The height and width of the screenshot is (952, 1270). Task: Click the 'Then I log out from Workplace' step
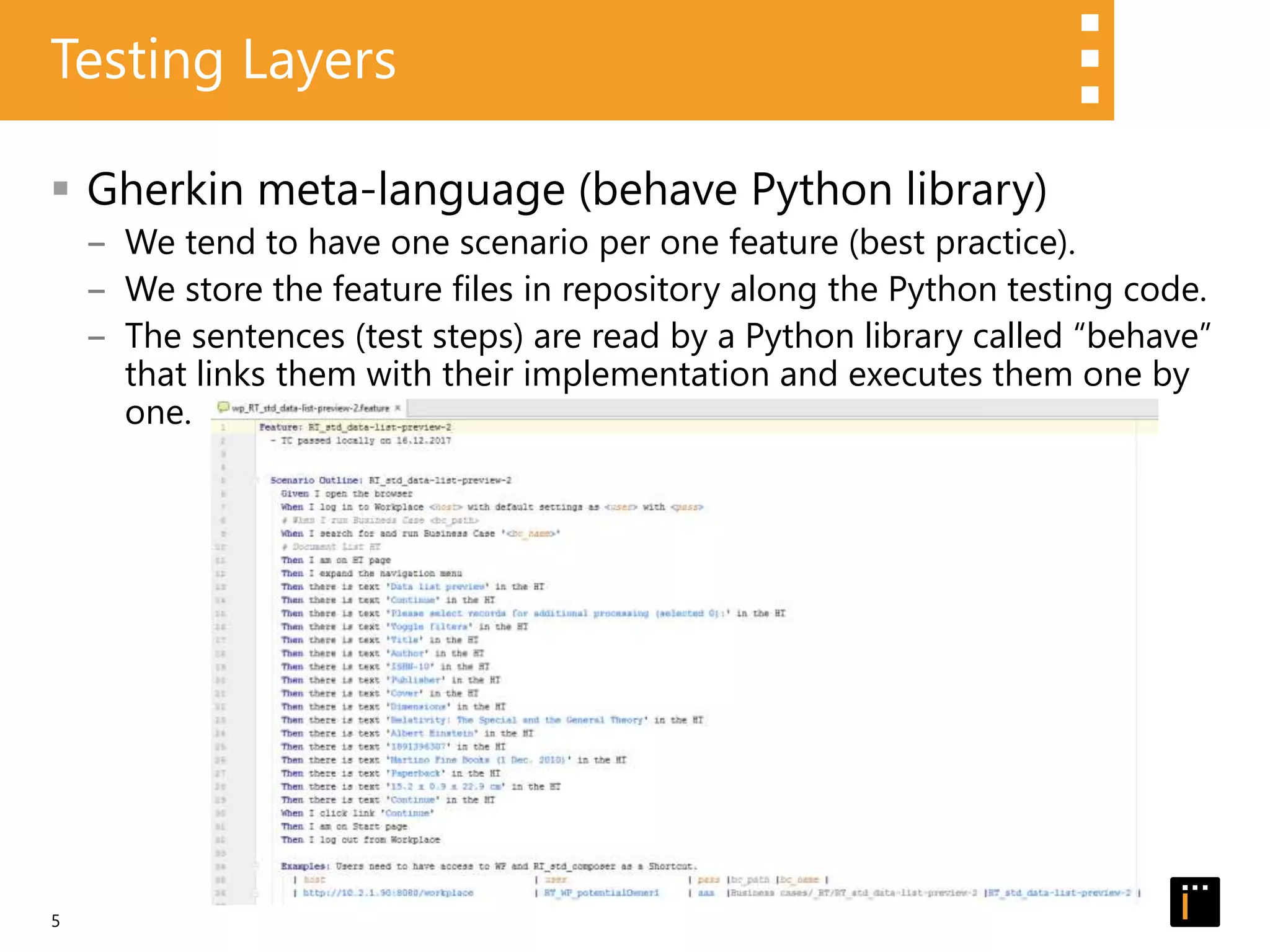[360, 840]
